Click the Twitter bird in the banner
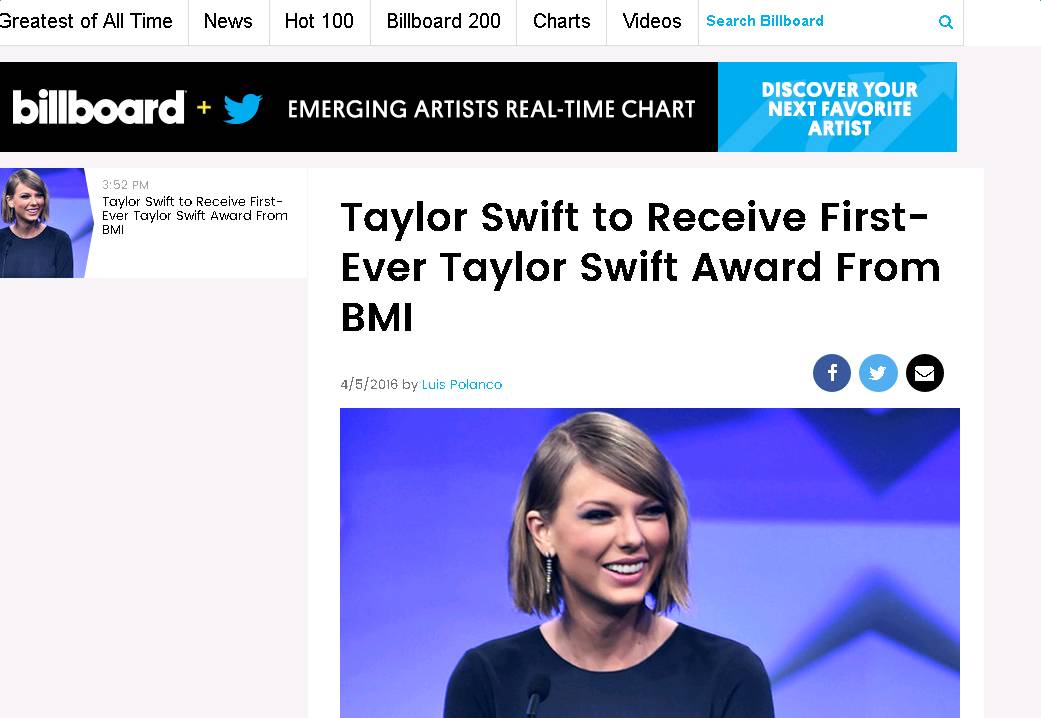The image size is (1041, 718). tap(242, 108)
